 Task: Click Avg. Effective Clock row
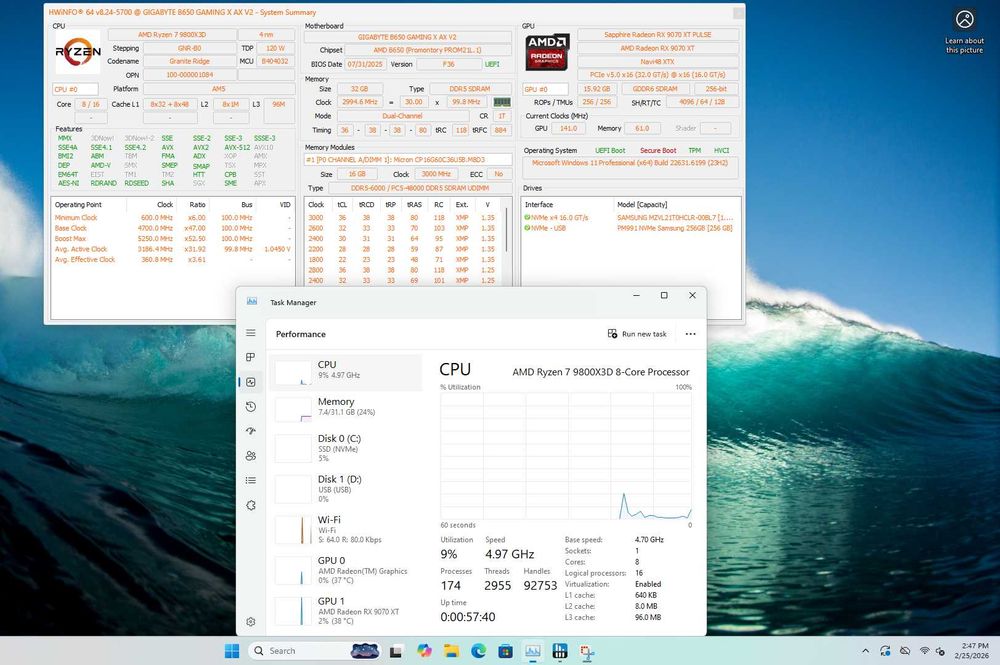coord(172,259)
